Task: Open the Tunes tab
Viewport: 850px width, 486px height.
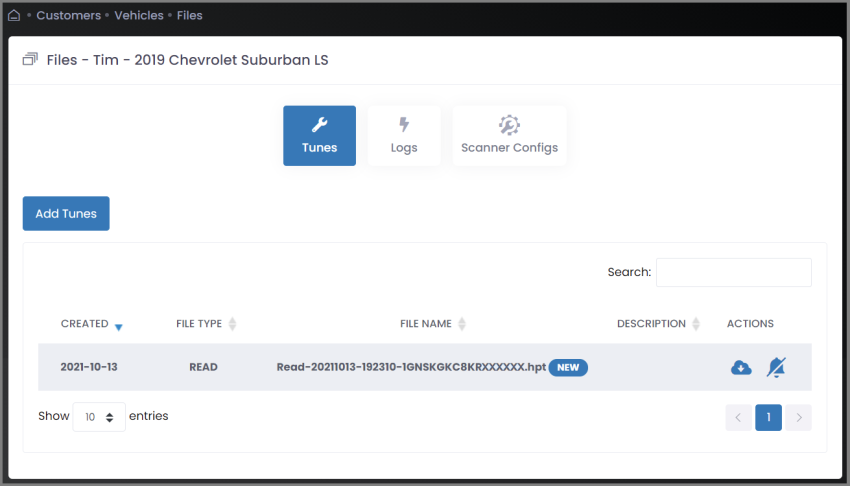Action: tap(319, 136)
